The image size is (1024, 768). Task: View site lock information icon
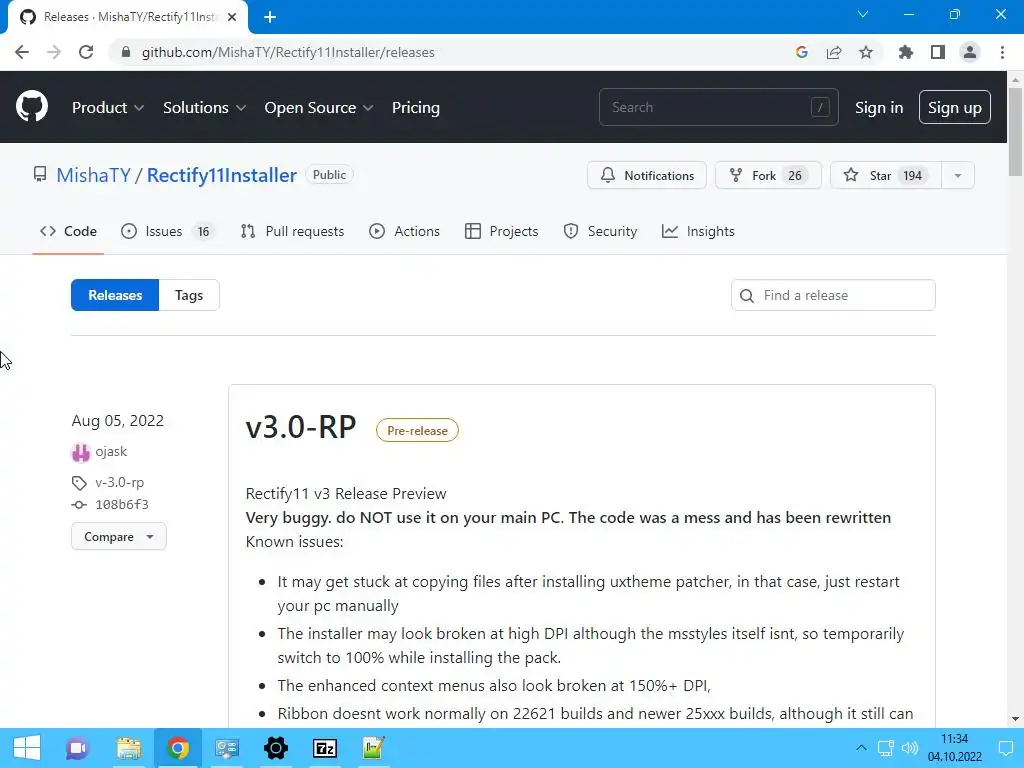(x=126, y=52)
